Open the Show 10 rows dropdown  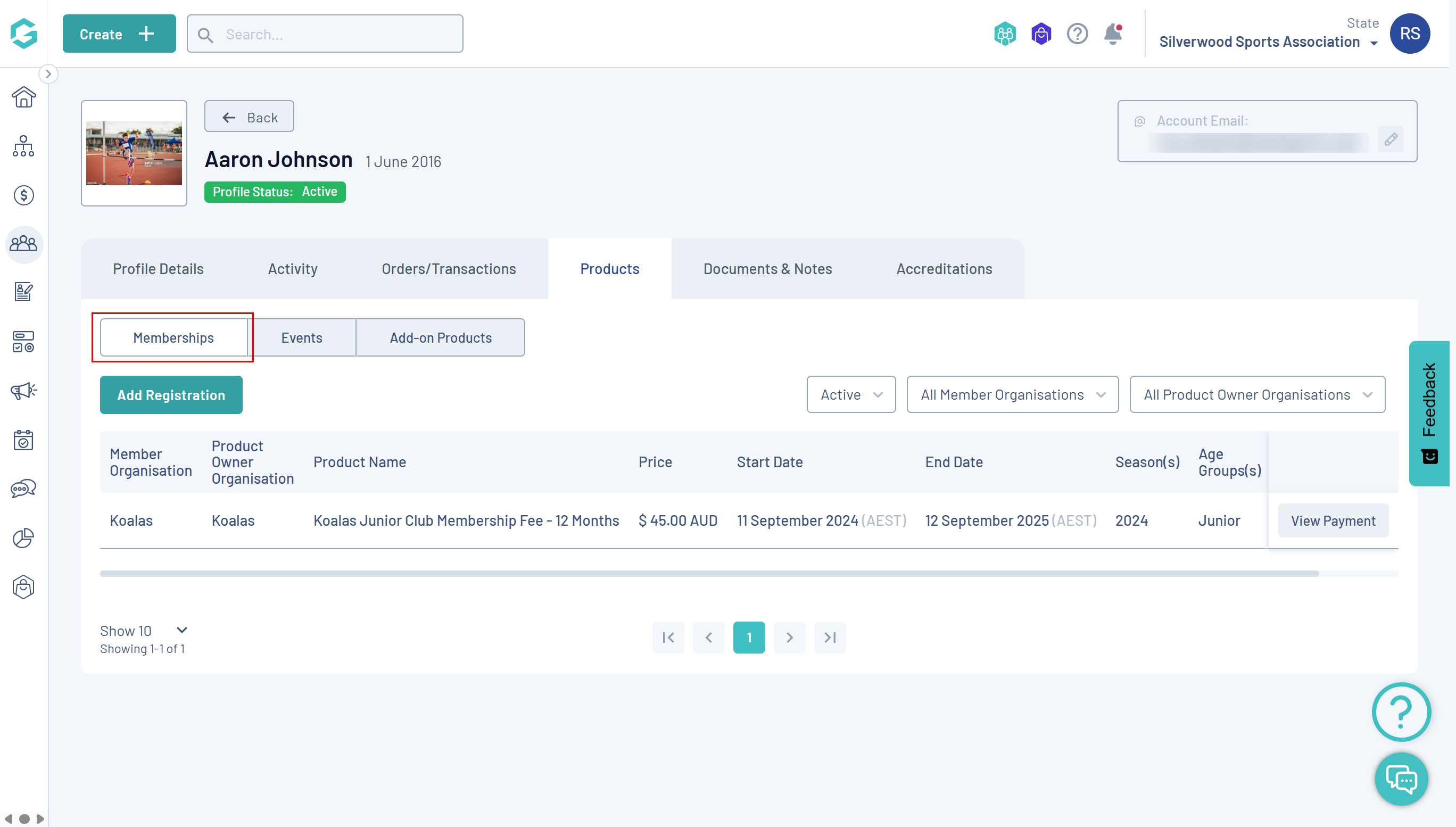pyautogui.click(x=143, y=631)
